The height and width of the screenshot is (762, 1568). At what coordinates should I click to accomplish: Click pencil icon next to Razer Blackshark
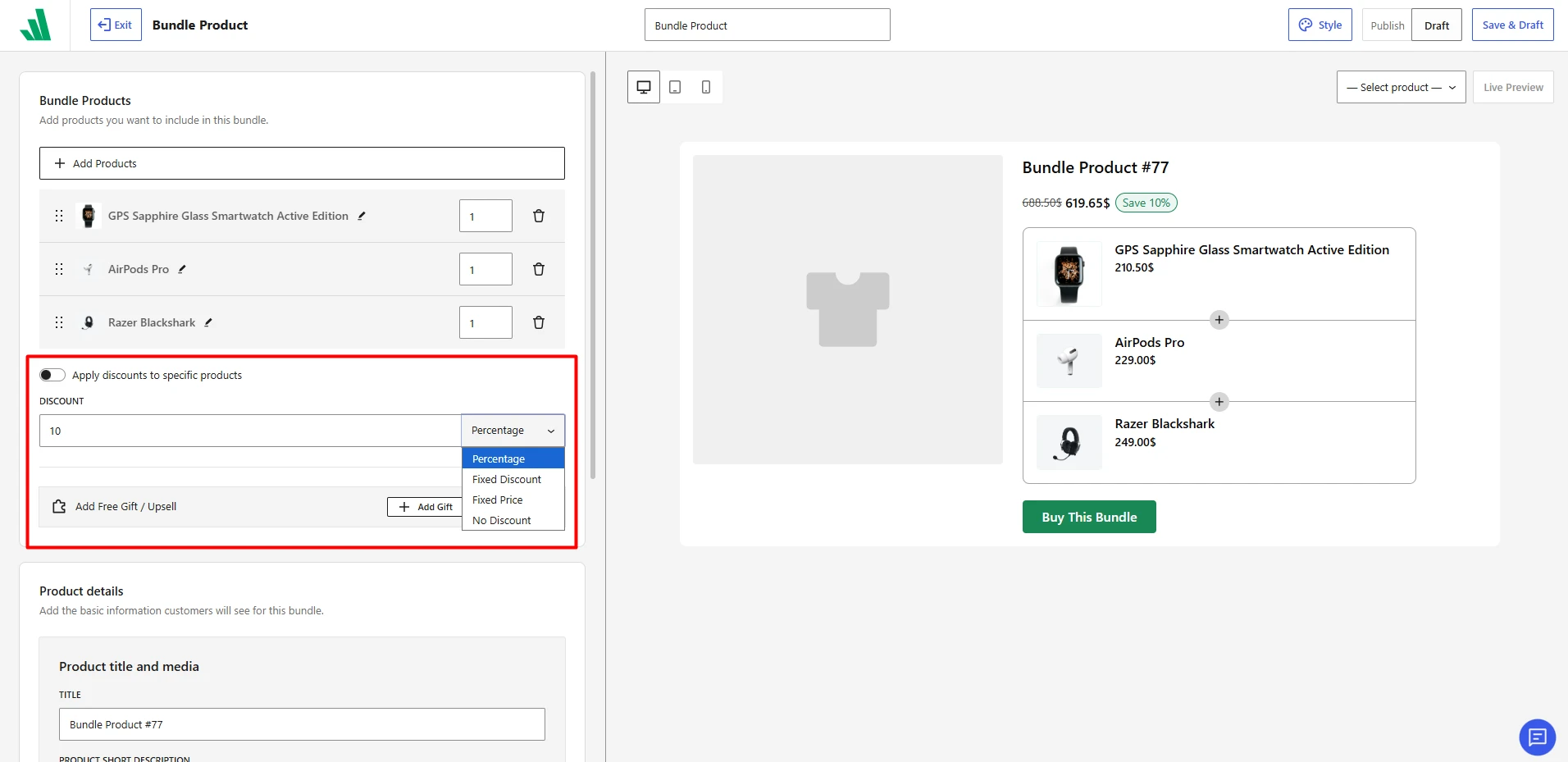tap(208, 322)
